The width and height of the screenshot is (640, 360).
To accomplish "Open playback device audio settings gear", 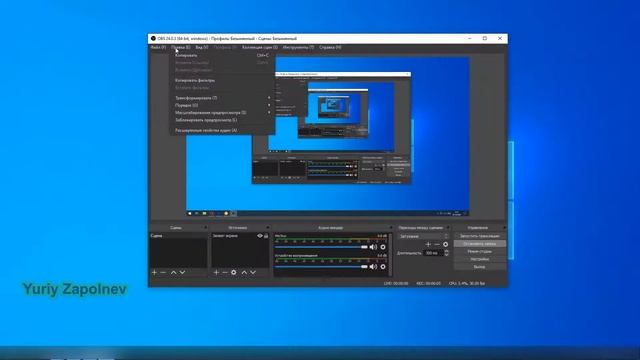I will point(383,267).
